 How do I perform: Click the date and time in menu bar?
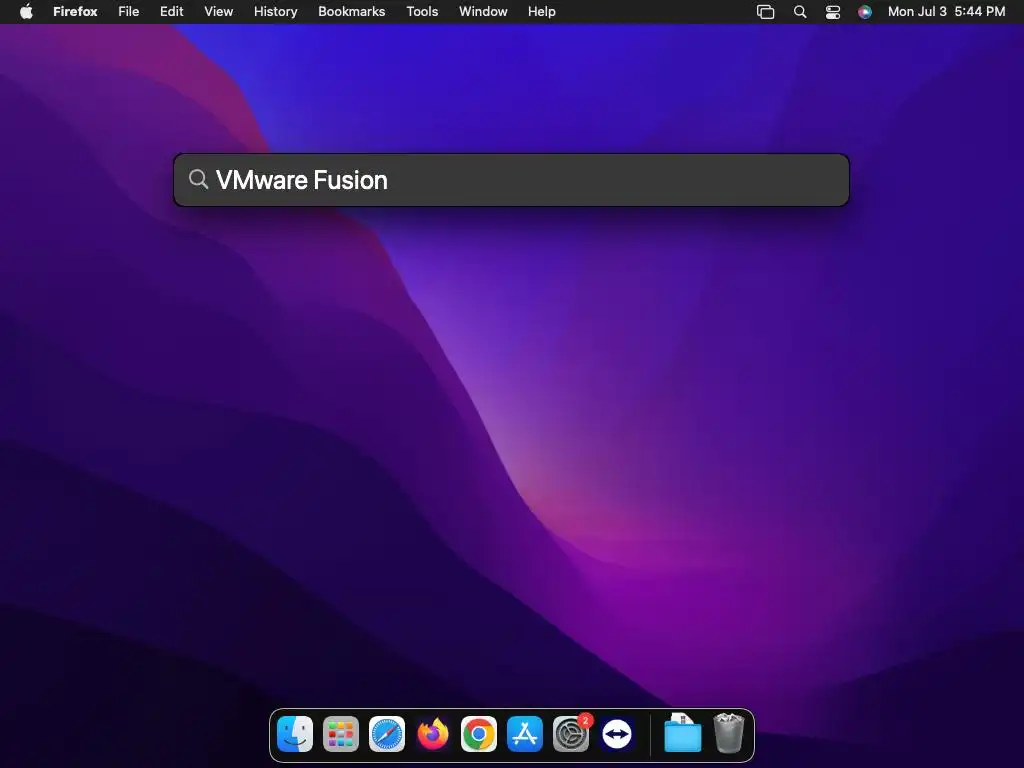point(946,12)
